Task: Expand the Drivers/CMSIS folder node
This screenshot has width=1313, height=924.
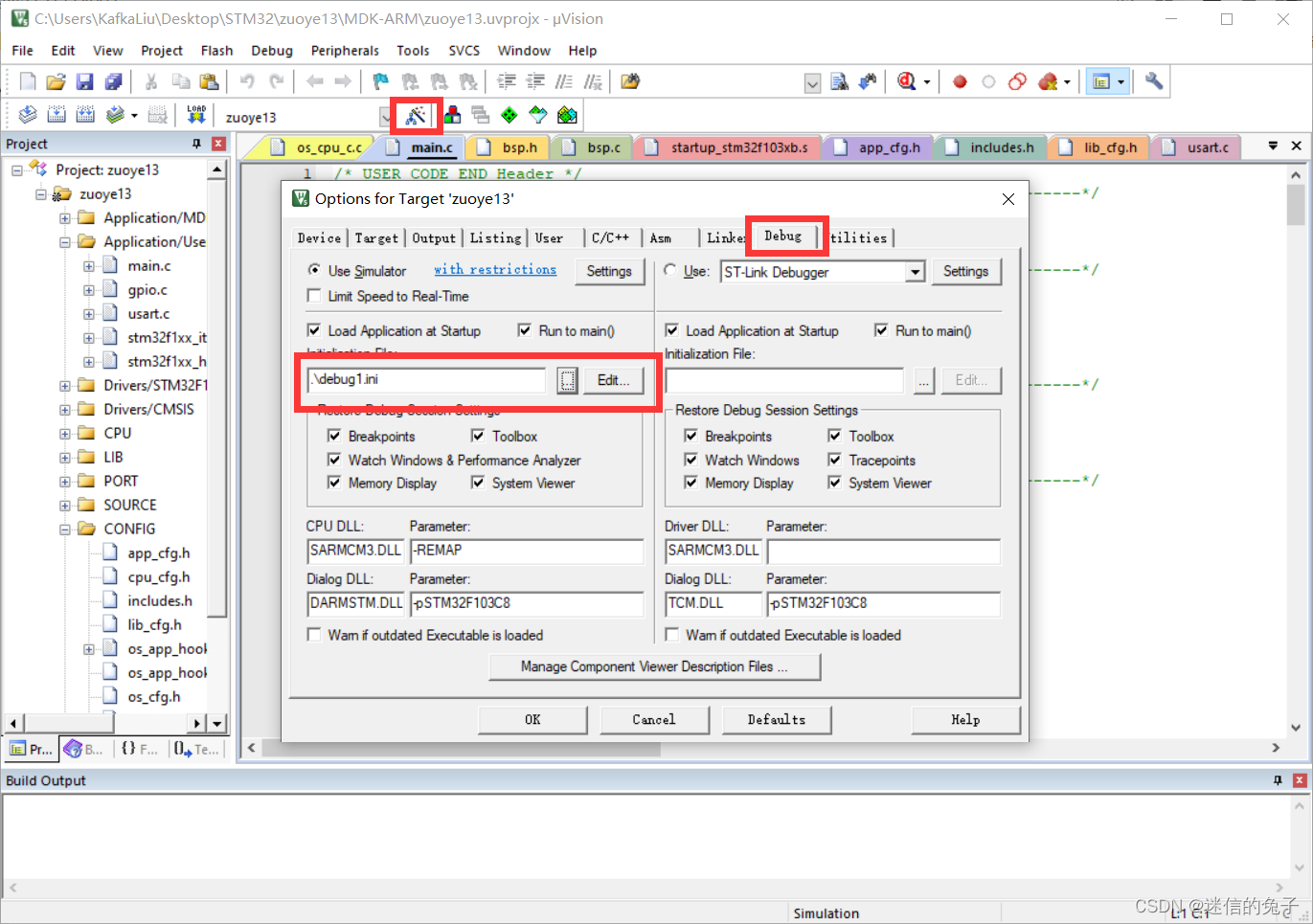Action: point(65,410)
